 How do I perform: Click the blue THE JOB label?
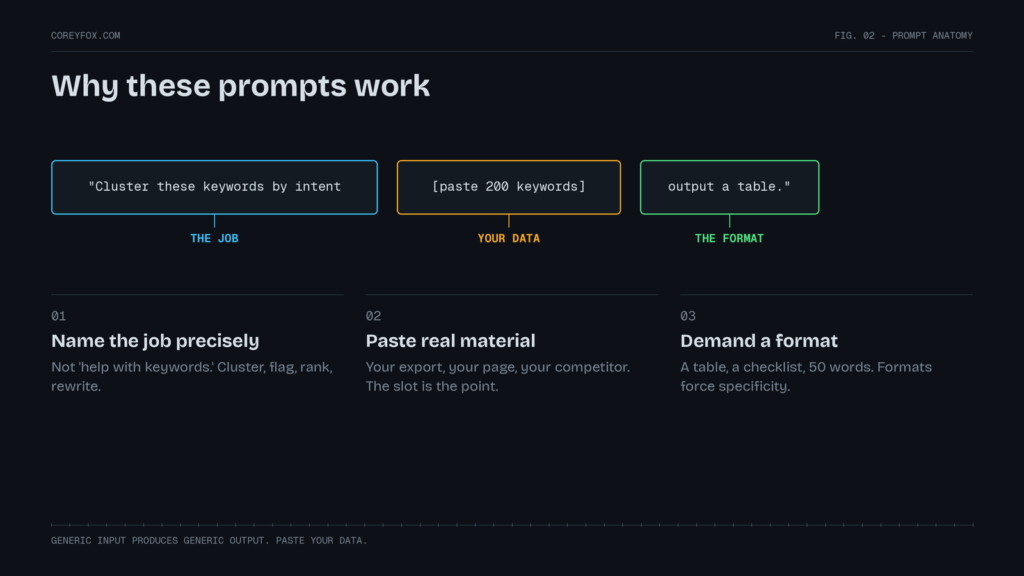point(214,238)
